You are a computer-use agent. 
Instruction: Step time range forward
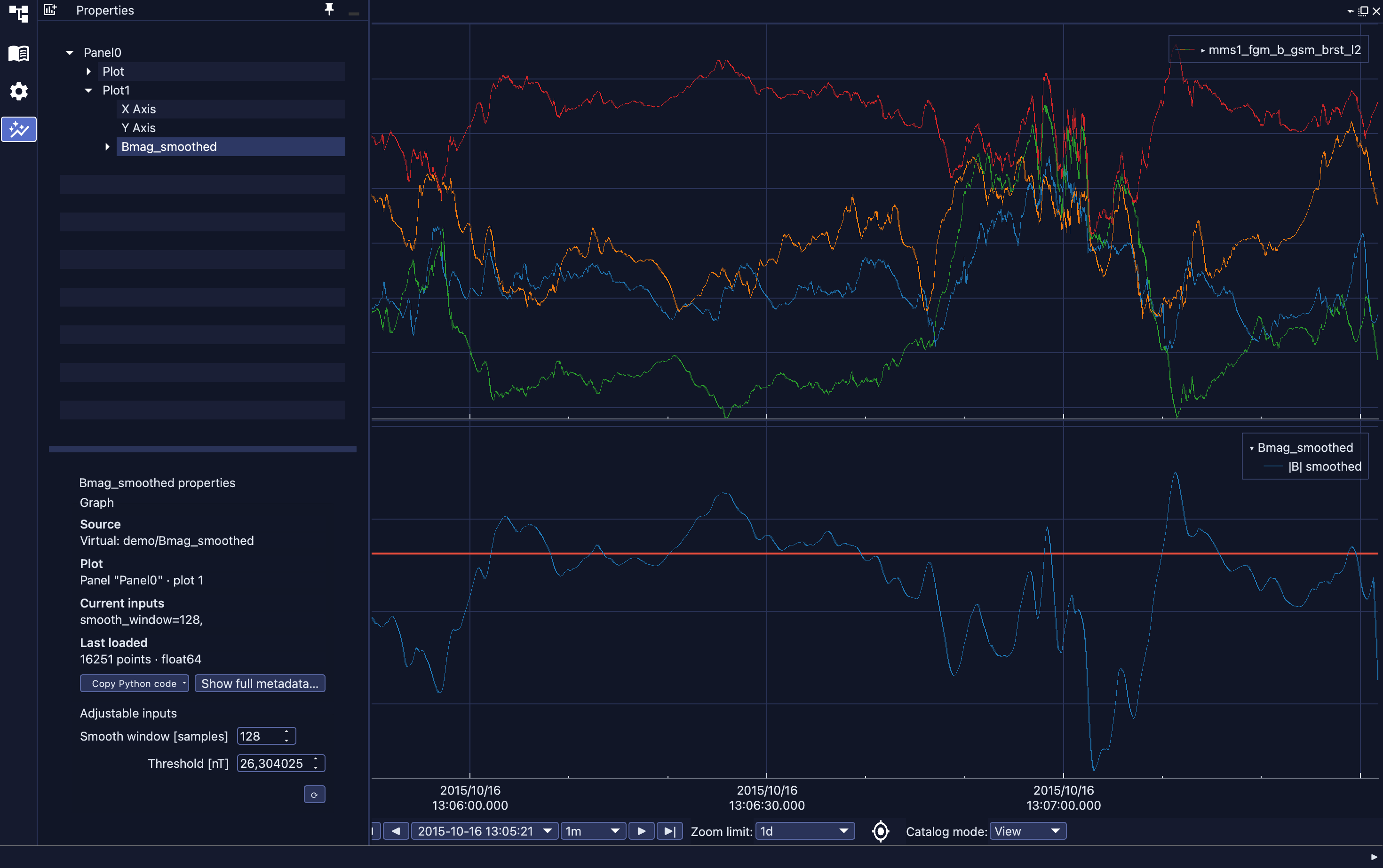642,831
